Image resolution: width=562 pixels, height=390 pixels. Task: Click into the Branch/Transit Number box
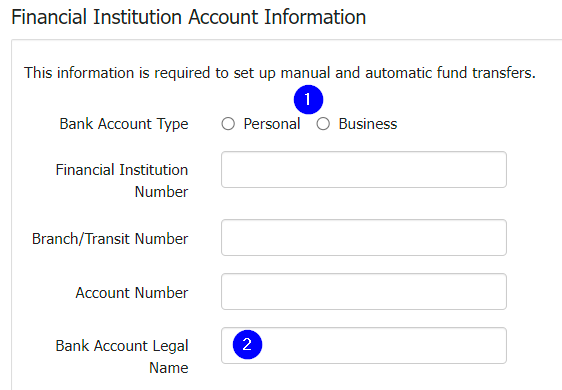[x=364, y=238]
